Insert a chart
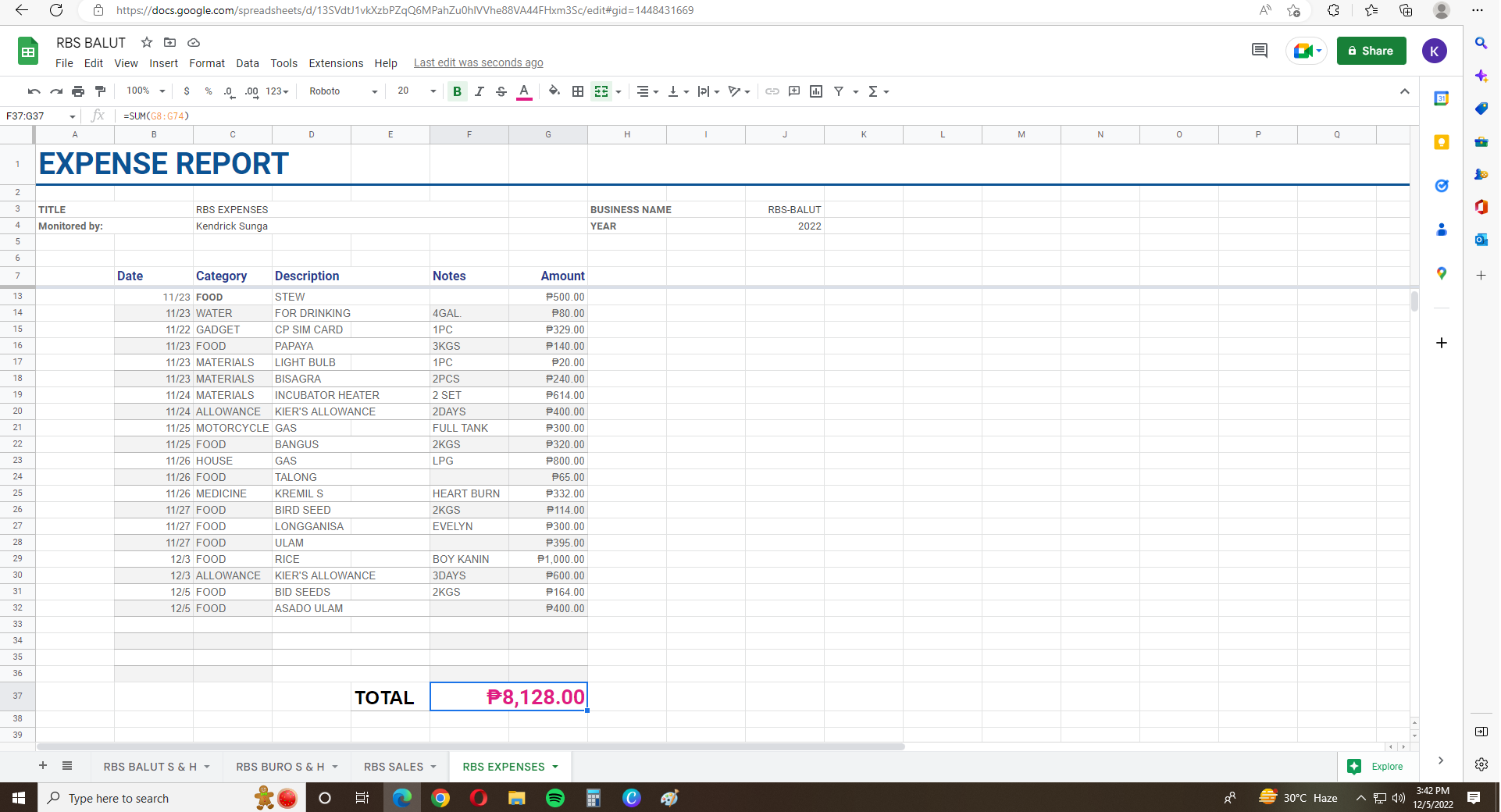1501x812 pixels. click(x=816, y=91)
